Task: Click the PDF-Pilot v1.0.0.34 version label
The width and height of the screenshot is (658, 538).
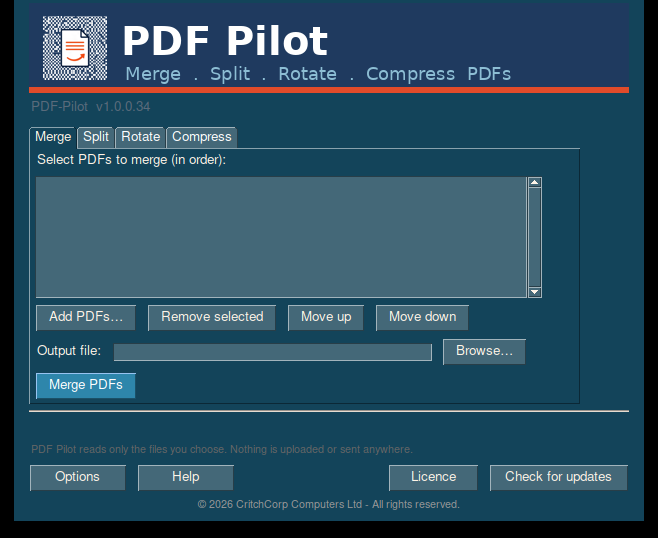Action: click(91, 107)
